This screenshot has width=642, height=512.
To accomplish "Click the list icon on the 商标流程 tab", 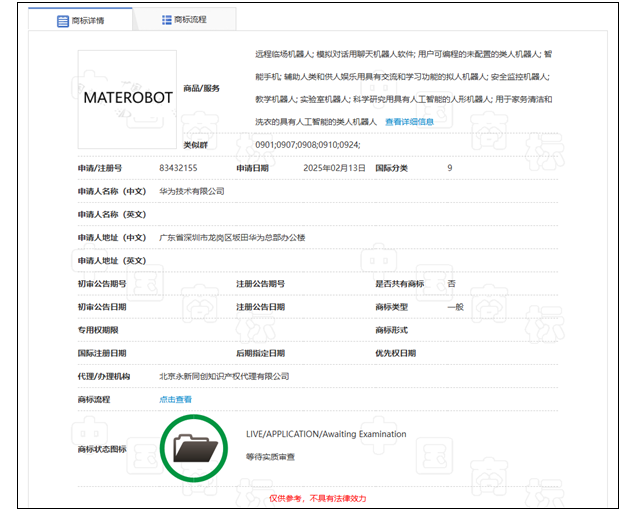I will (166, 19).
